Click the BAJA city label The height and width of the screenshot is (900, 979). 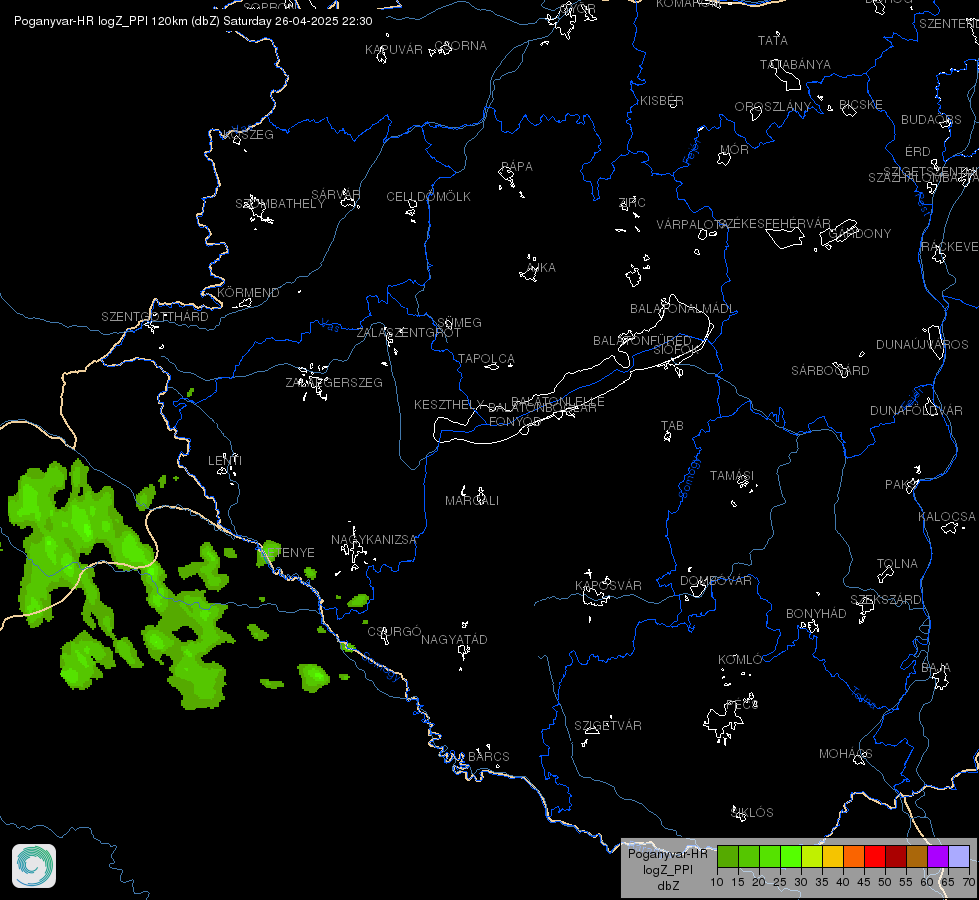(x=936, y=669)
